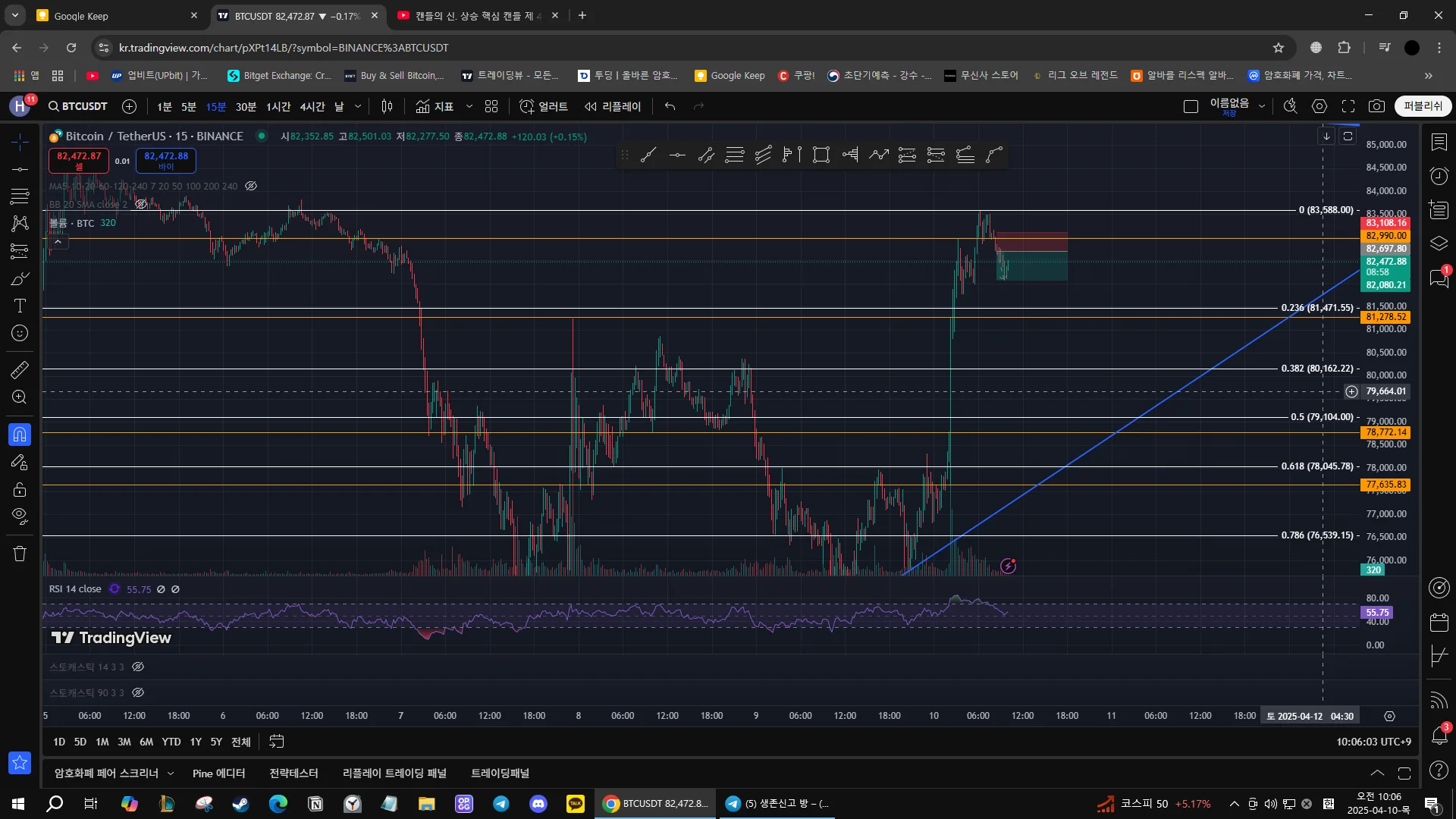Show the Stochastic 14 3 3 indicator
This screenshot has width=1456, height=819.
point(138,667)
